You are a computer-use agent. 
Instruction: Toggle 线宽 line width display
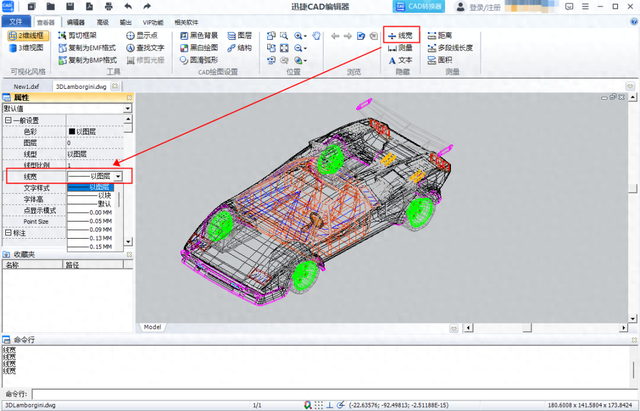[x=400, y=36]
